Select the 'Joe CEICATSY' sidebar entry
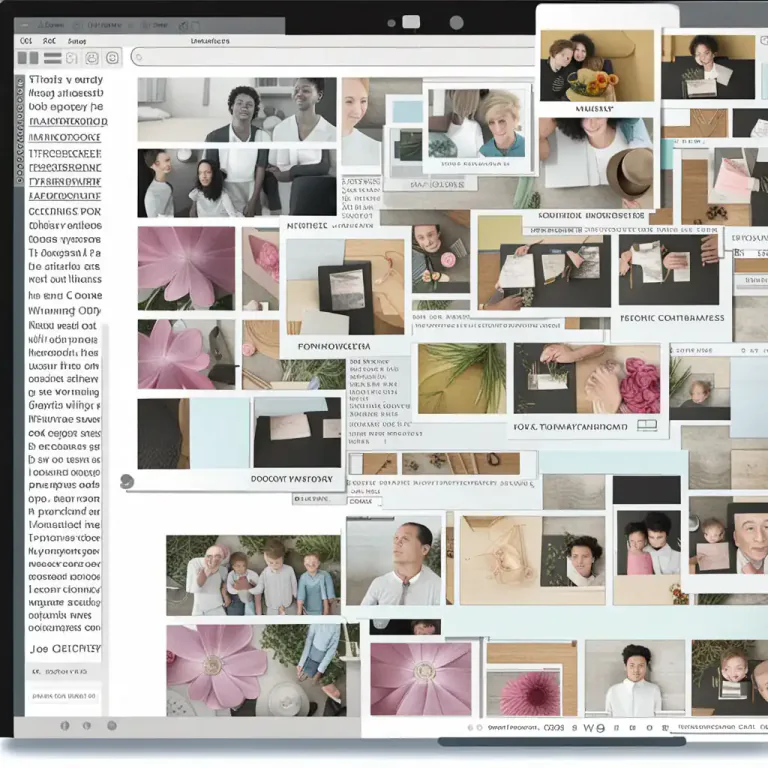Screen dimensions: 768x768 65,648
